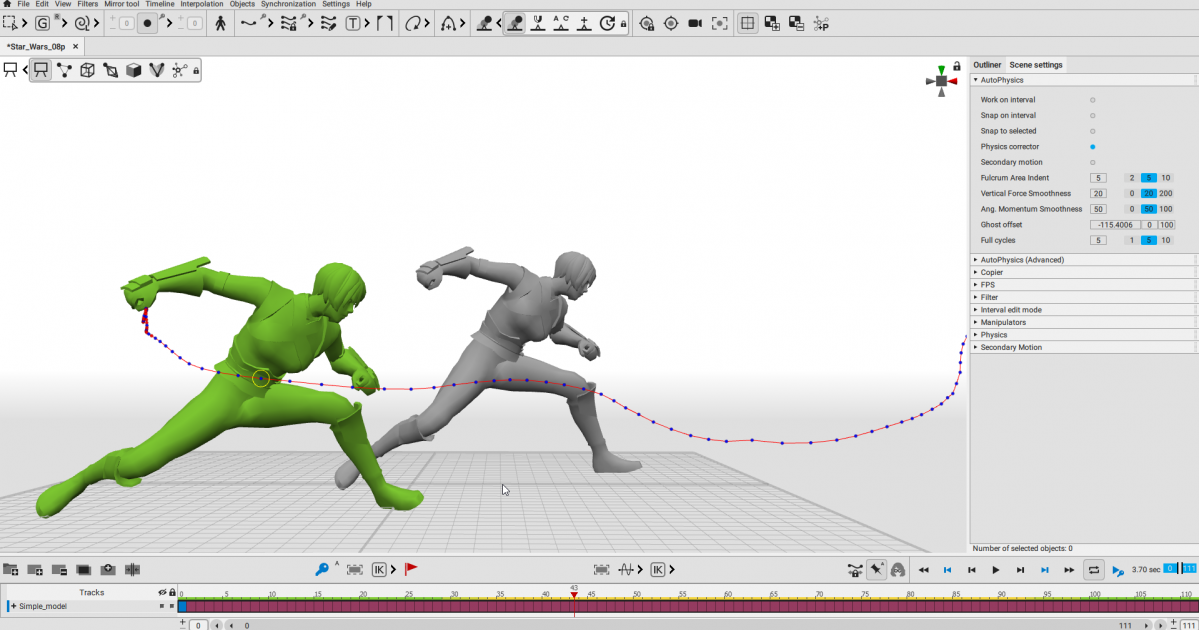
Task: Set Vertical Force Smoothness preset to 200
Action: (1166, 194)
